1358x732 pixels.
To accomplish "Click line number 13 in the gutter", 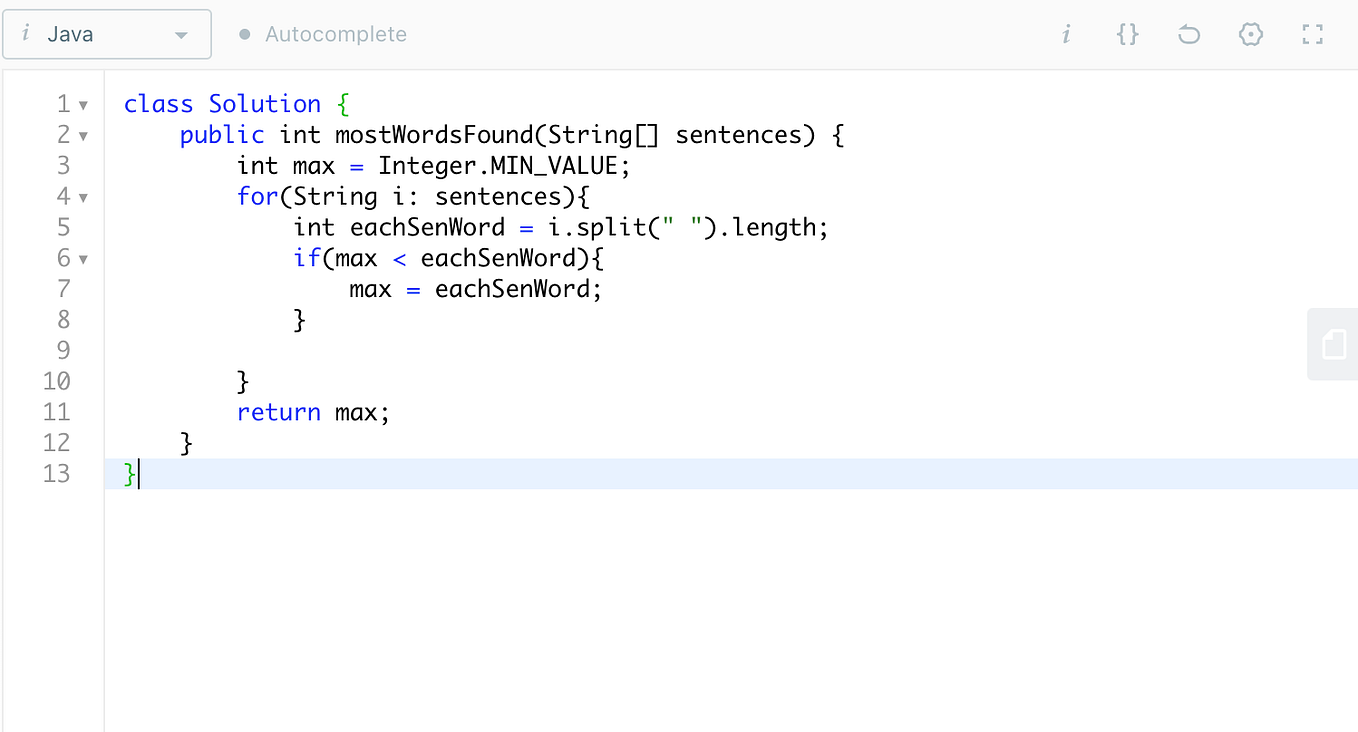I will click(57, 473).
